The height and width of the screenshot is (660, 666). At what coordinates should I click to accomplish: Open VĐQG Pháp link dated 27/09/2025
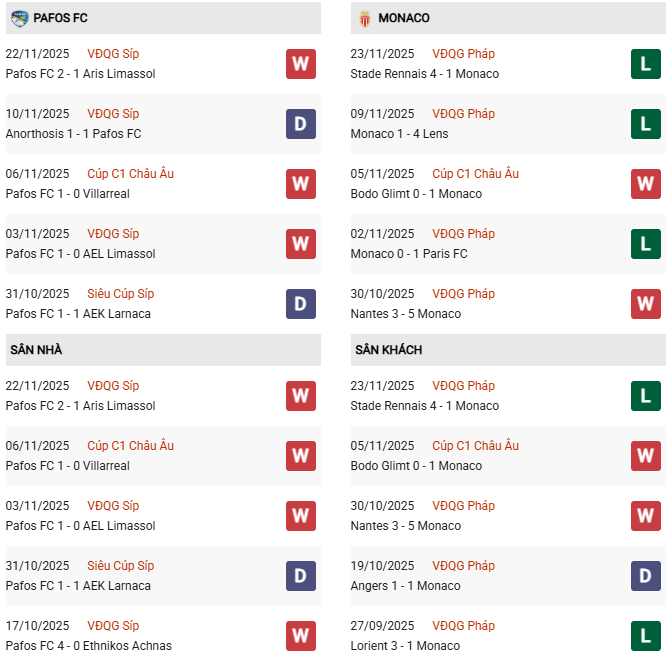463,626
